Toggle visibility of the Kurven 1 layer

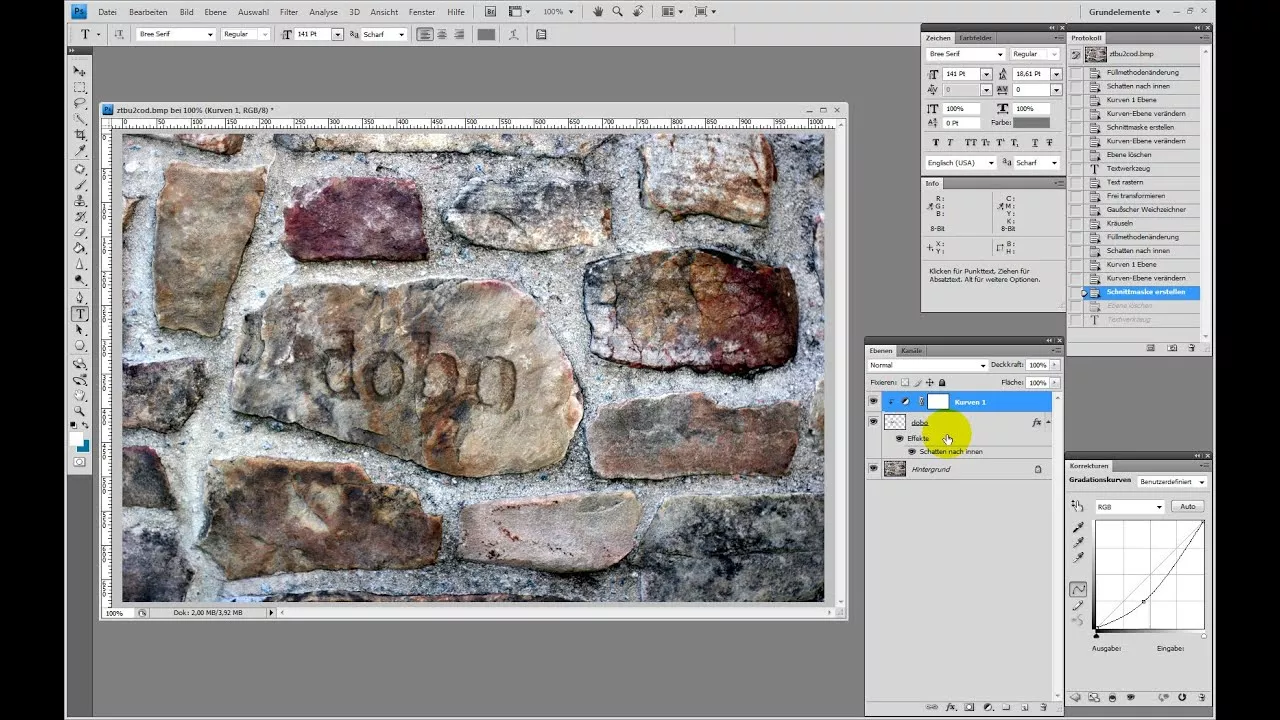[873, 402]
